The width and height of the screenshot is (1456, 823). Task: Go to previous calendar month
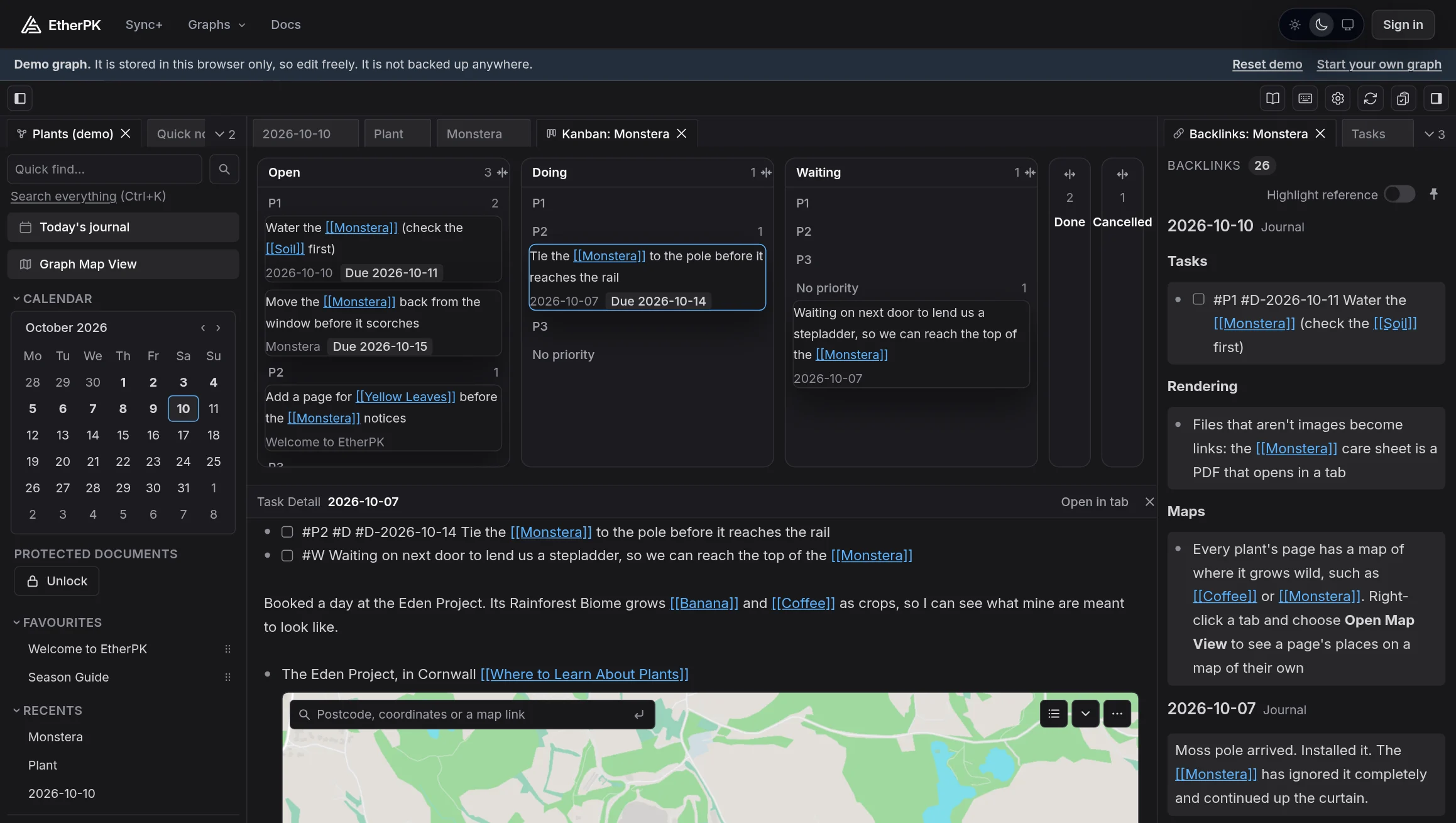pyautogui.click(x=203, y=328)
